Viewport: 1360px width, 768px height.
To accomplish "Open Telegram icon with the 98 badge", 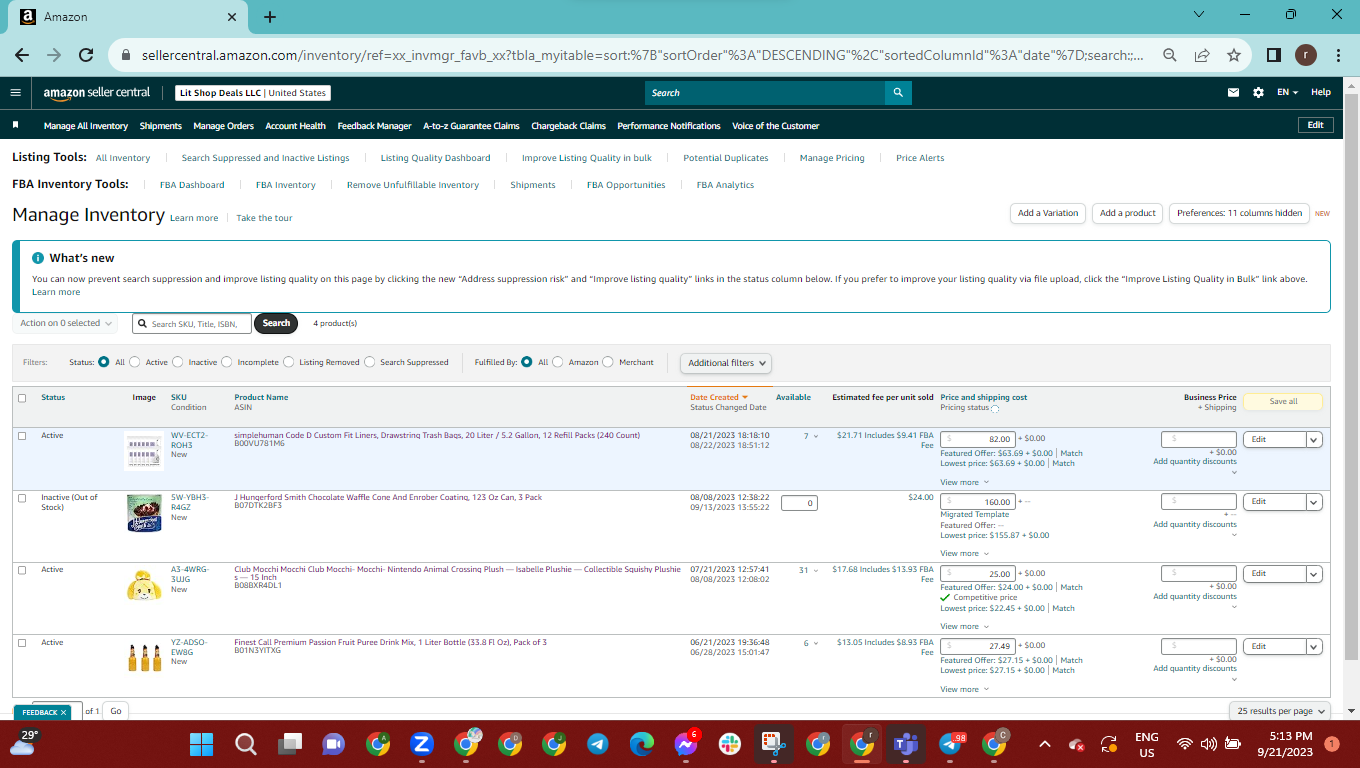I will pyautogui.click(x=950, y=744).
